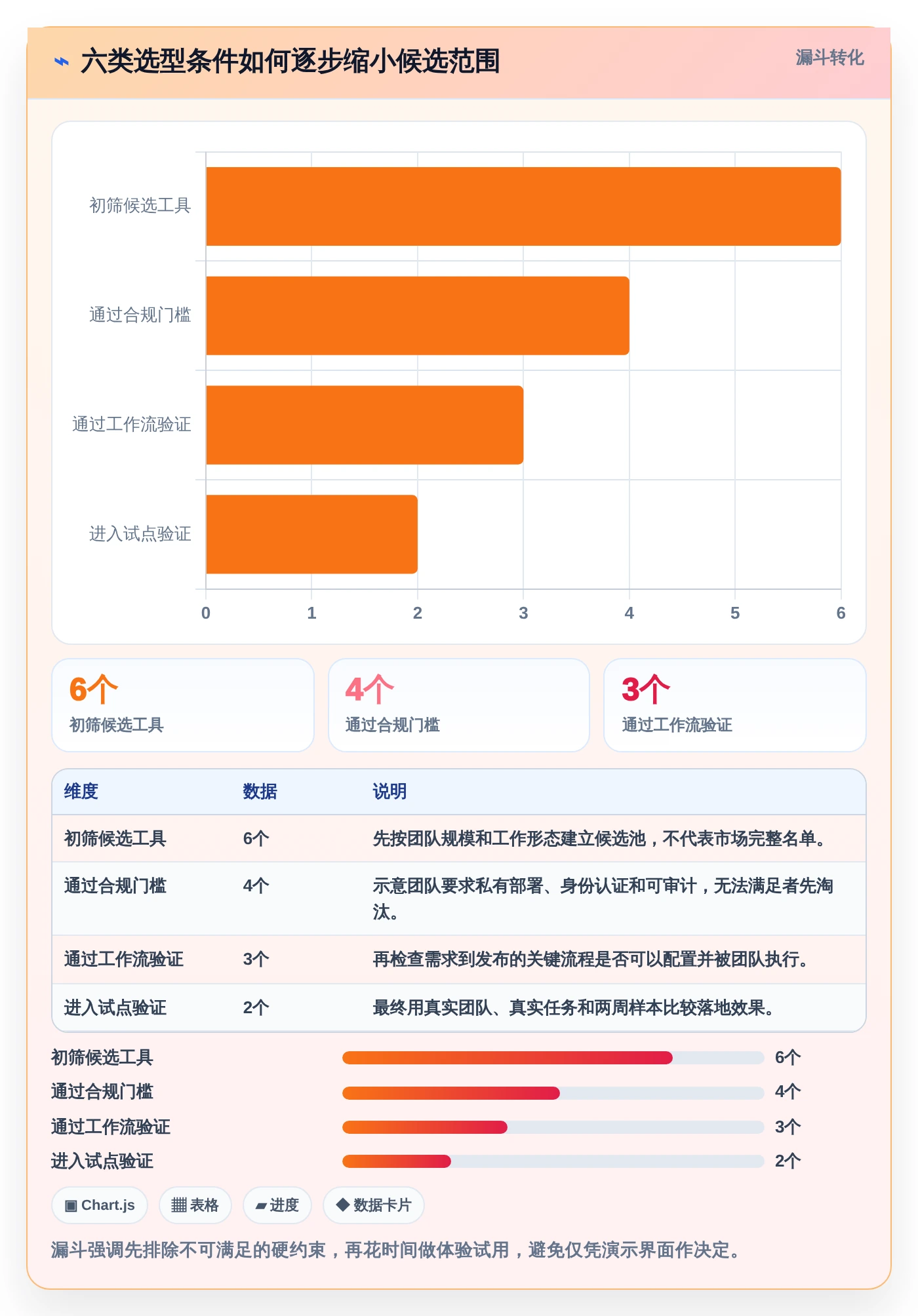Click the 漏斗转化 label in header
The width and height of the screenshot is (918, 1316).
click(829, 58)
